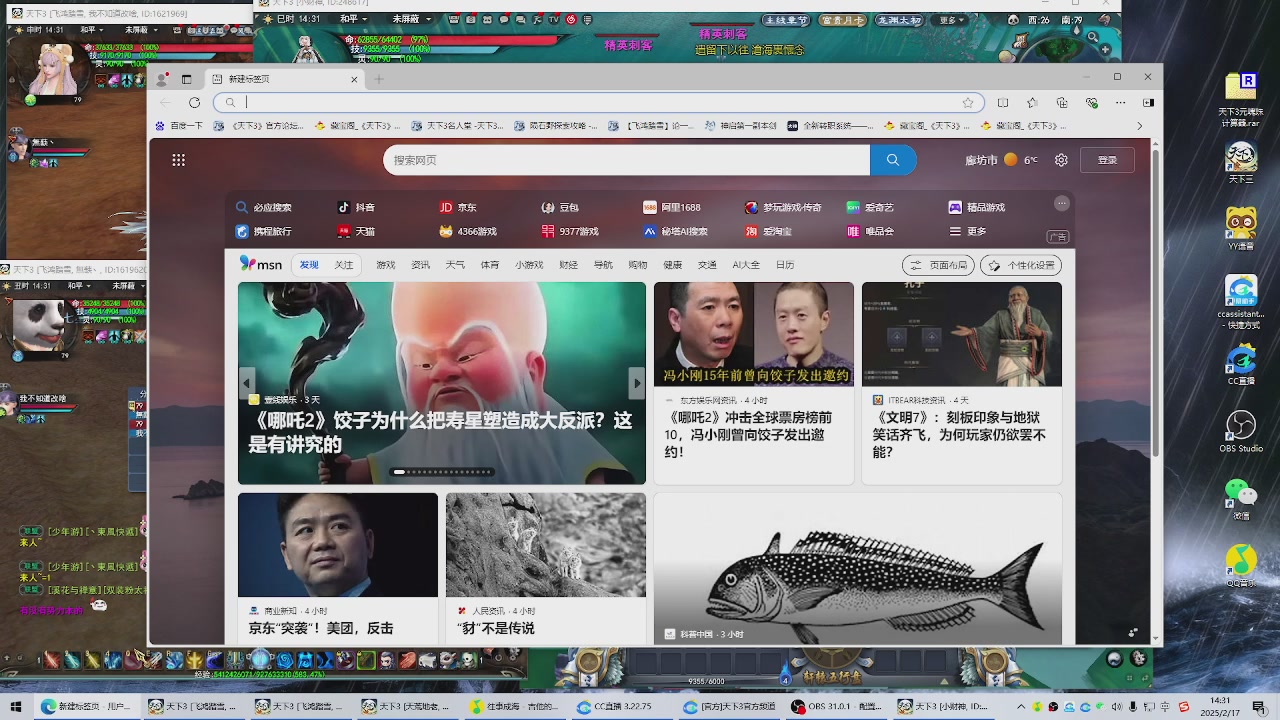Open 财经 feed tab

coord(568,265)
